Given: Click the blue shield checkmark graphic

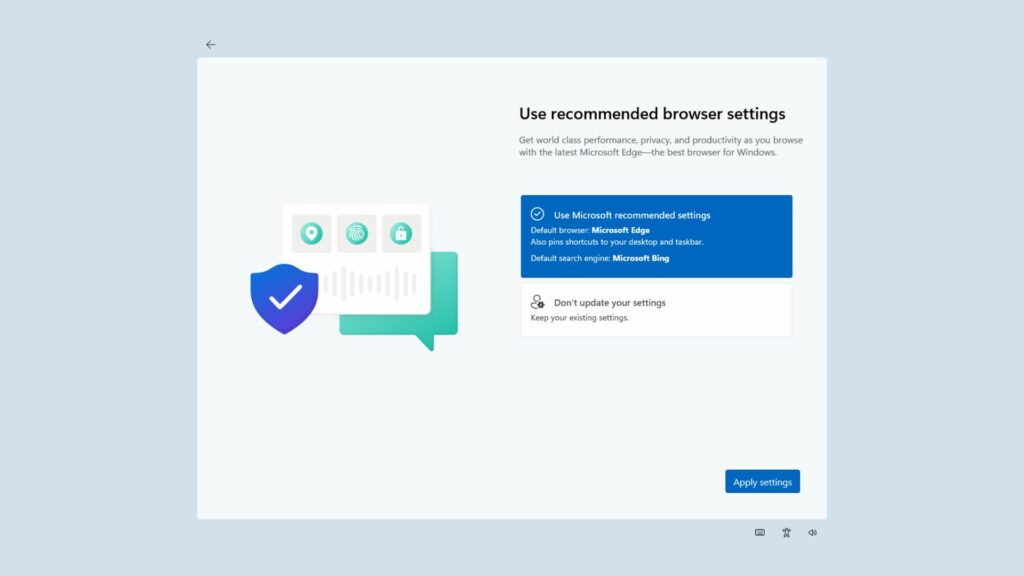Looking at the screenshot, I should (x=284, y=296).
